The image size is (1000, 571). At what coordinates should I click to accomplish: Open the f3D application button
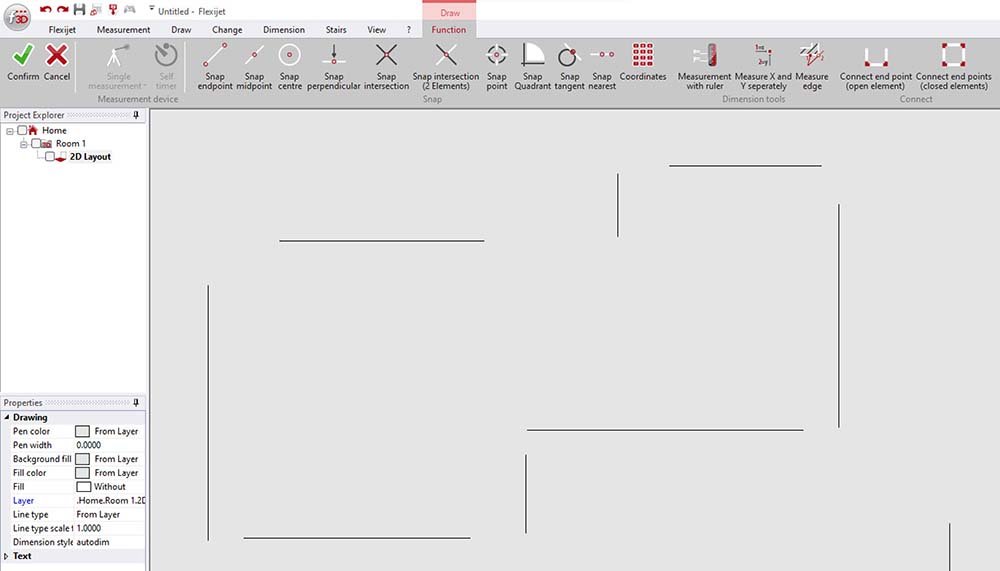tap(17, 17)
